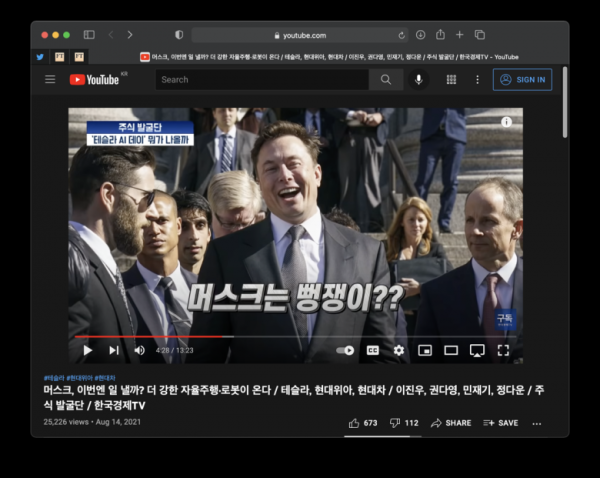The width and height of the screenshot is (600, 478).
Task: Click the subscribe watermark on the video
Action: point(505,320)
